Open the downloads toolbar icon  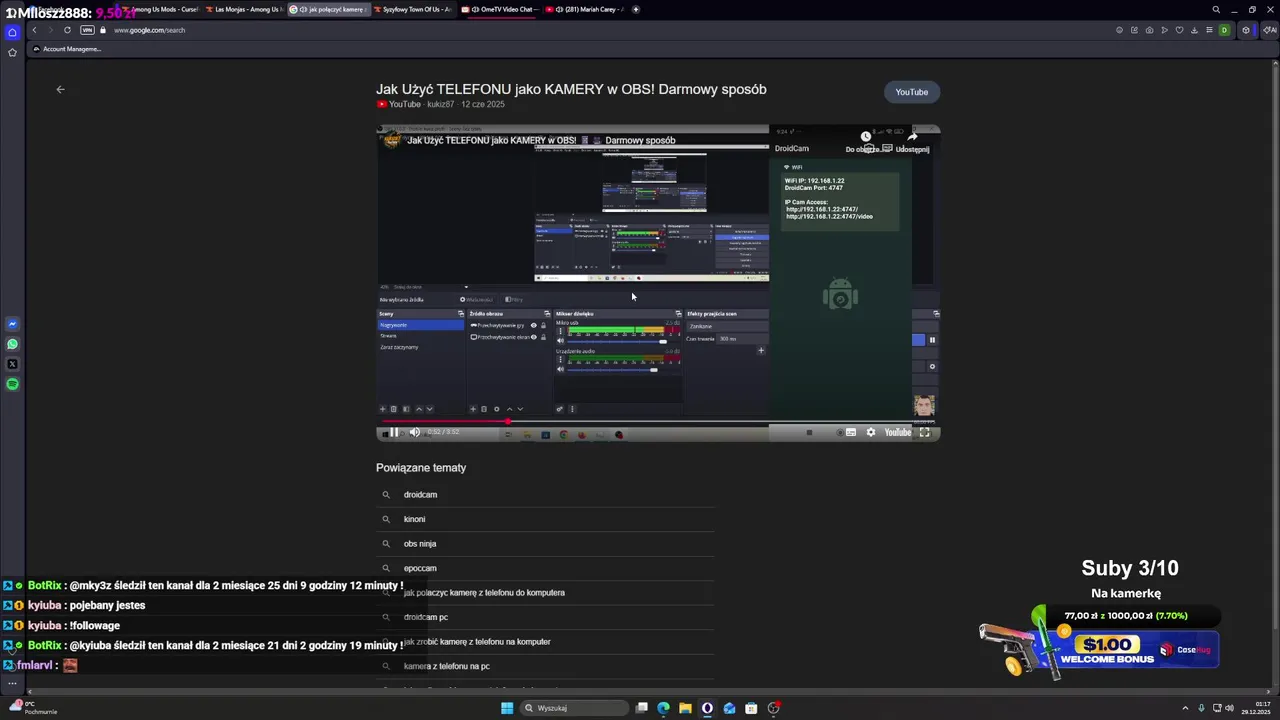pos(1194,30)
